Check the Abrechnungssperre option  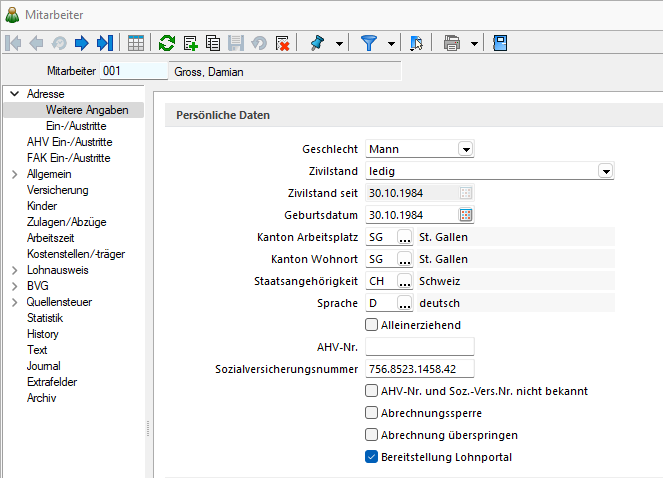pyautogui.click(x=372, y=413)
